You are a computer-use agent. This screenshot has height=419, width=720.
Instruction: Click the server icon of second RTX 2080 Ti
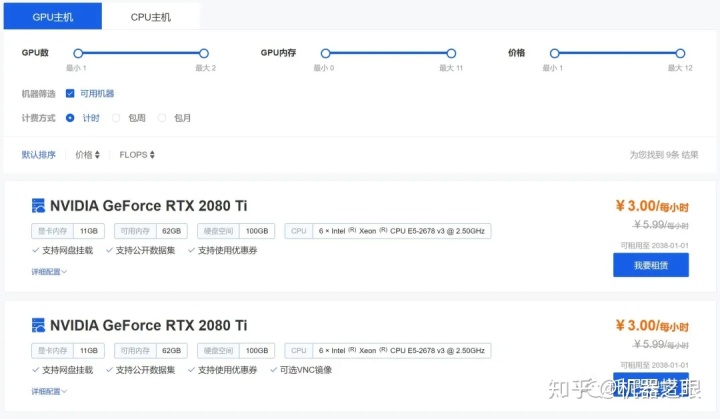click(x=38, y=325)
